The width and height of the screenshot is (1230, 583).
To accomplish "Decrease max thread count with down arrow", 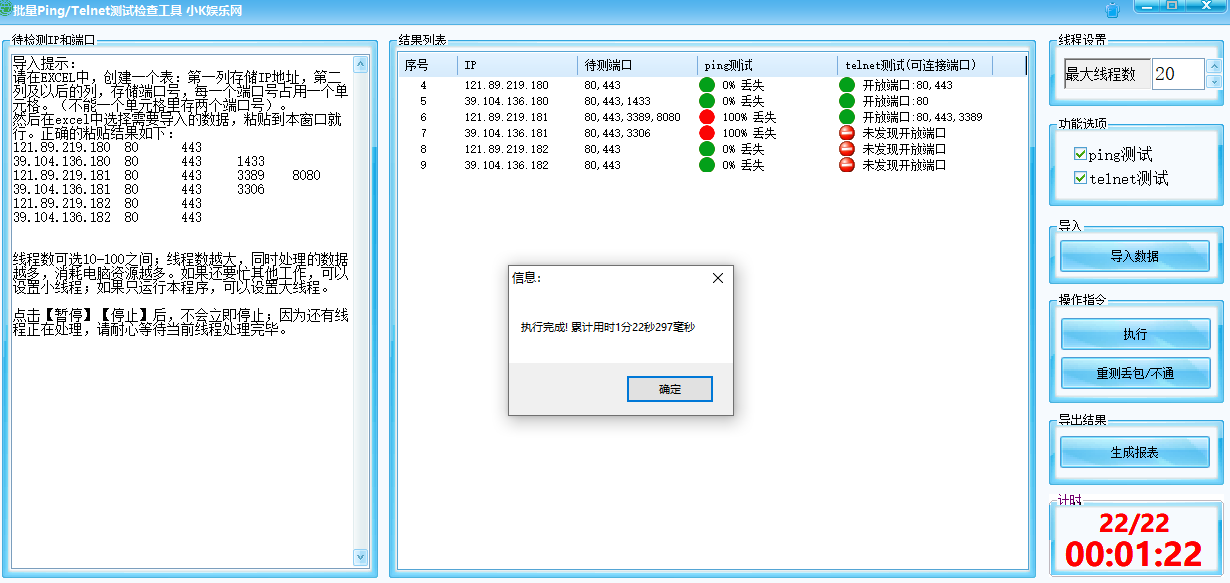I will coord(1214,81).
